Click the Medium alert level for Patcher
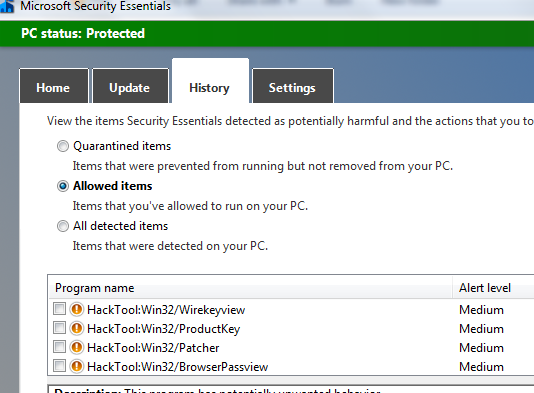The image size is (534, 393). [x=481, y=348]
